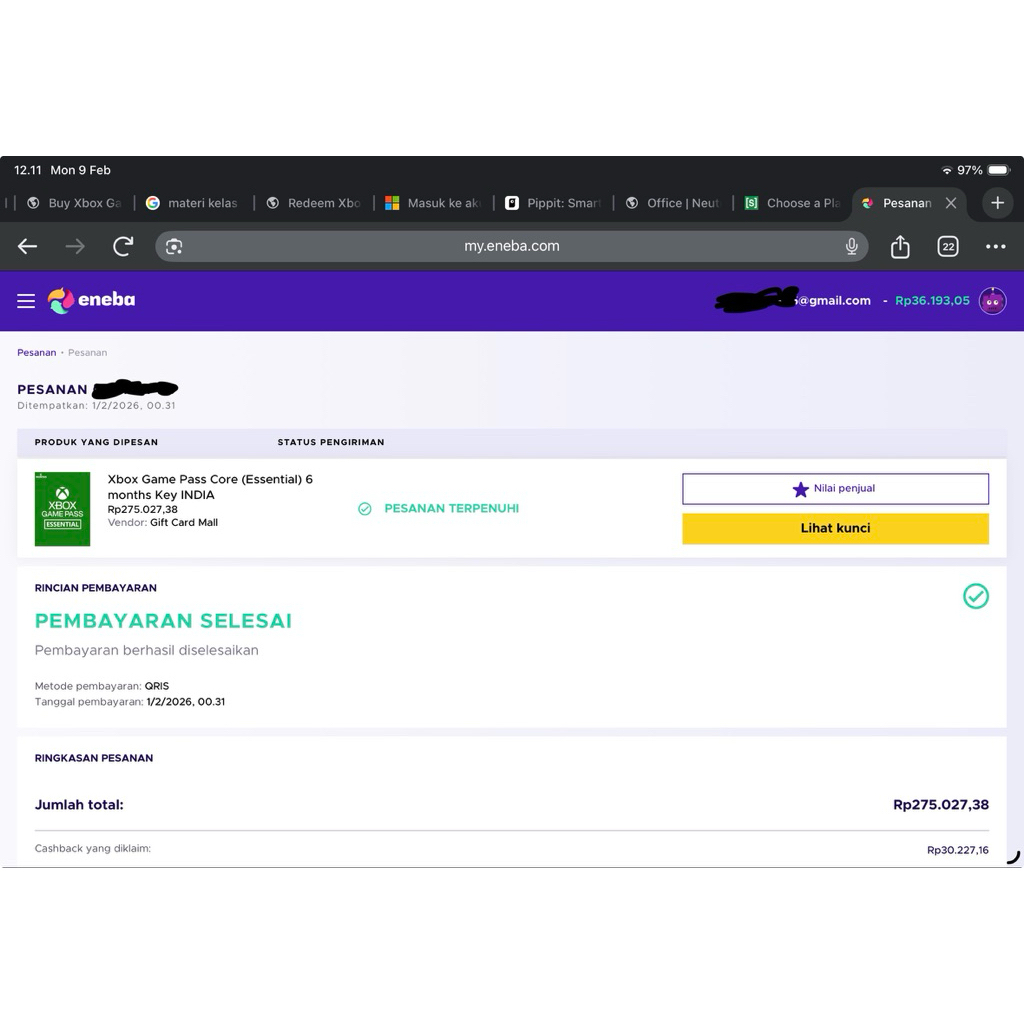The width and height of the screenshot is (1024, 1024).
Task: Click the star icon on Nilai penjual
Action: pos(799,488)
